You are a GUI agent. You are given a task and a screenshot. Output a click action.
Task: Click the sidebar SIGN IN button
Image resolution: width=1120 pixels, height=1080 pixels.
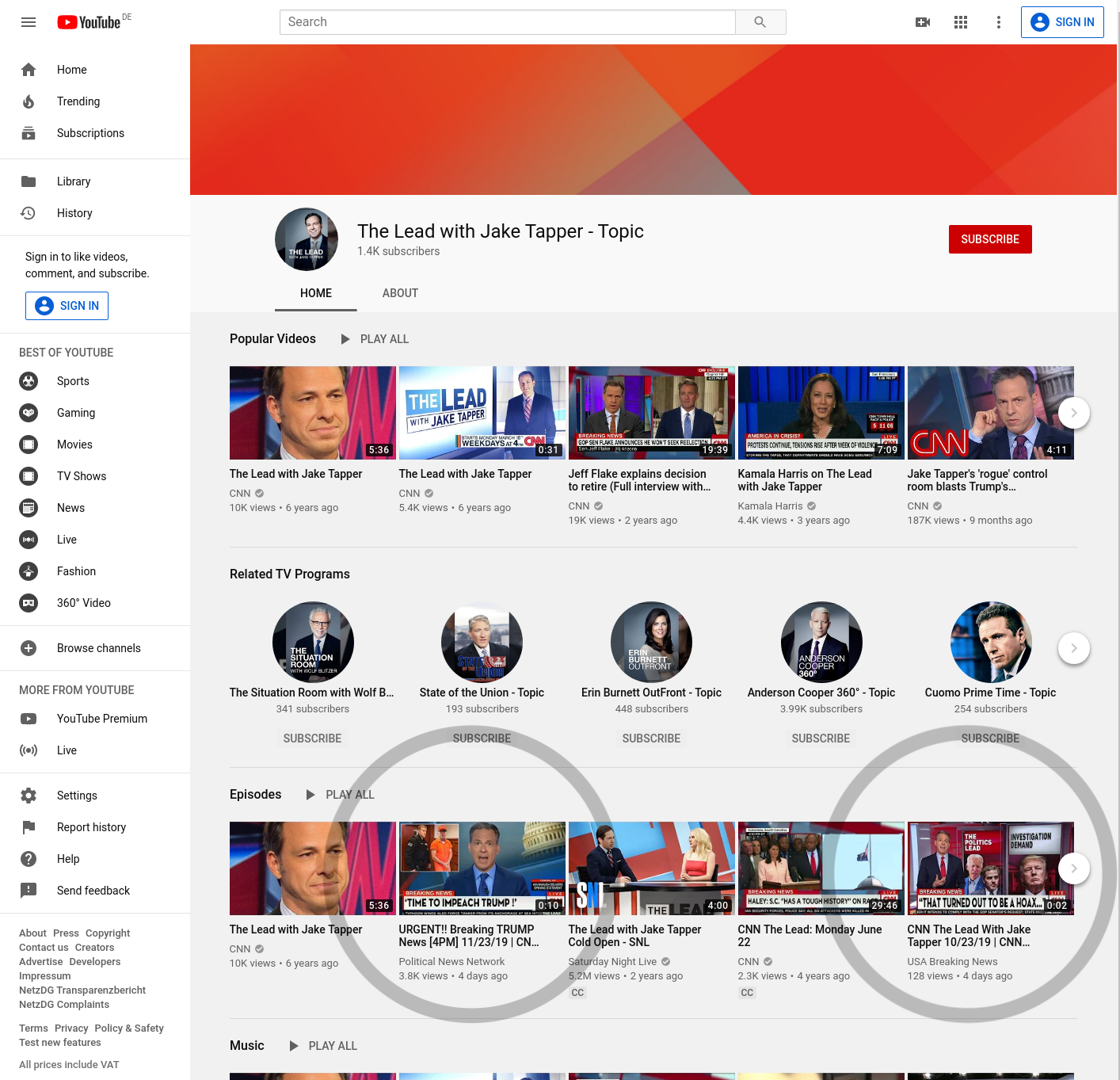[67, 306]
